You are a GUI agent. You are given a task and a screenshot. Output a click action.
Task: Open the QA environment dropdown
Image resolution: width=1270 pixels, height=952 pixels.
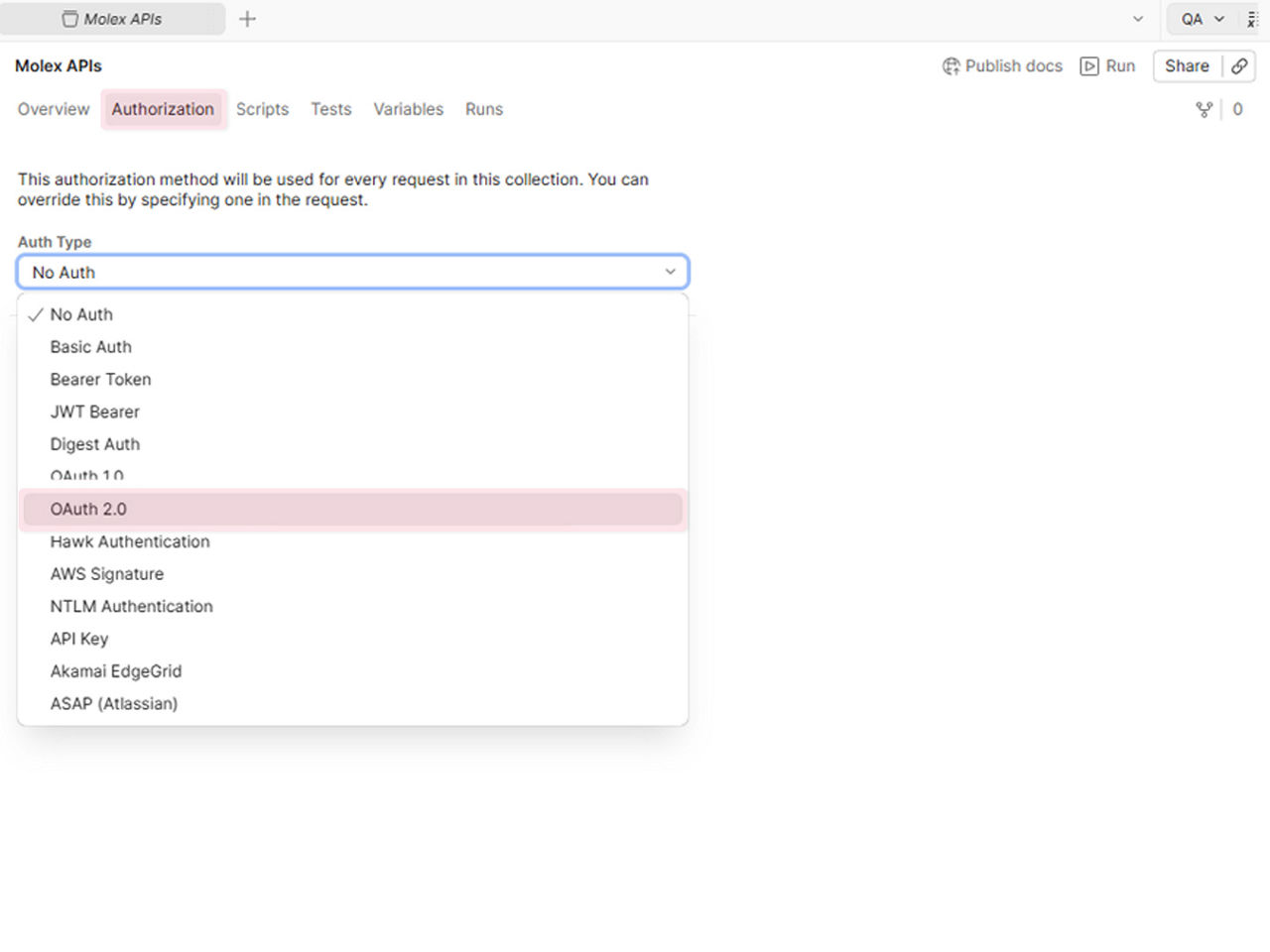(1202, 19)
